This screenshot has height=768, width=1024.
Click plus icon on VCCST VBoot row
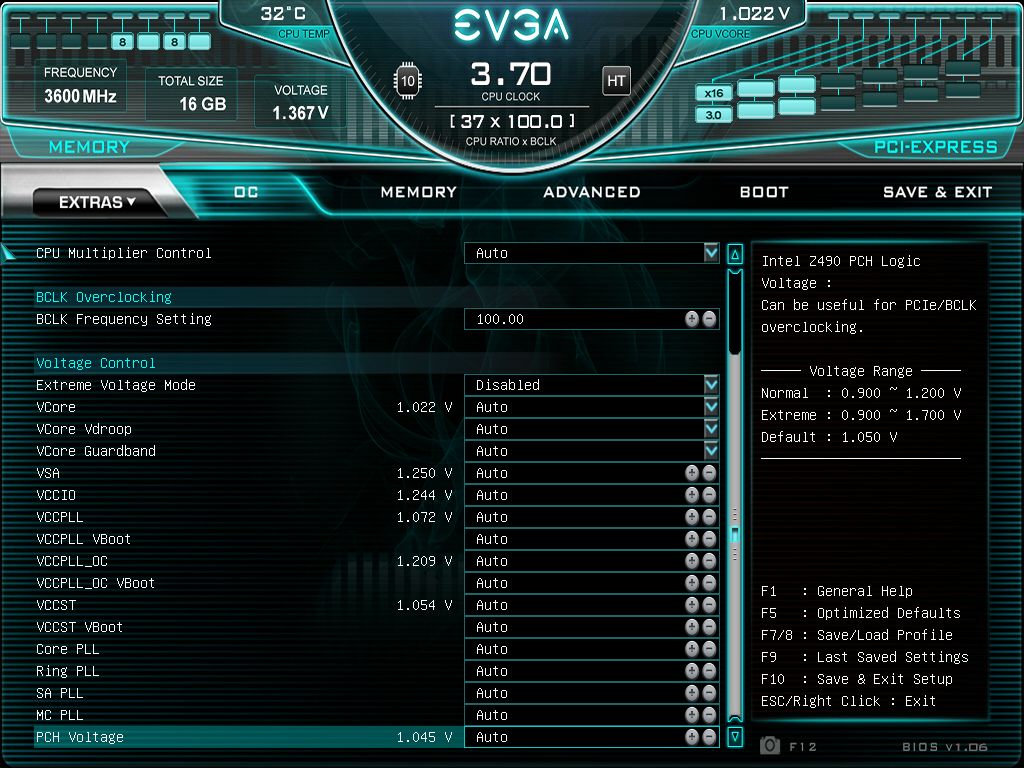point(692,627)
